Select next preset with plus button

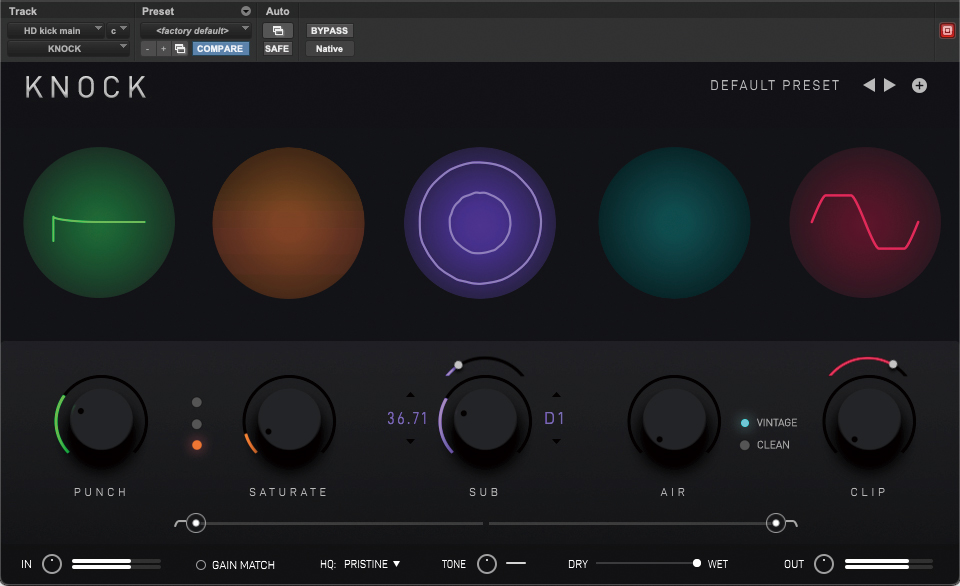tap(163, 48)
